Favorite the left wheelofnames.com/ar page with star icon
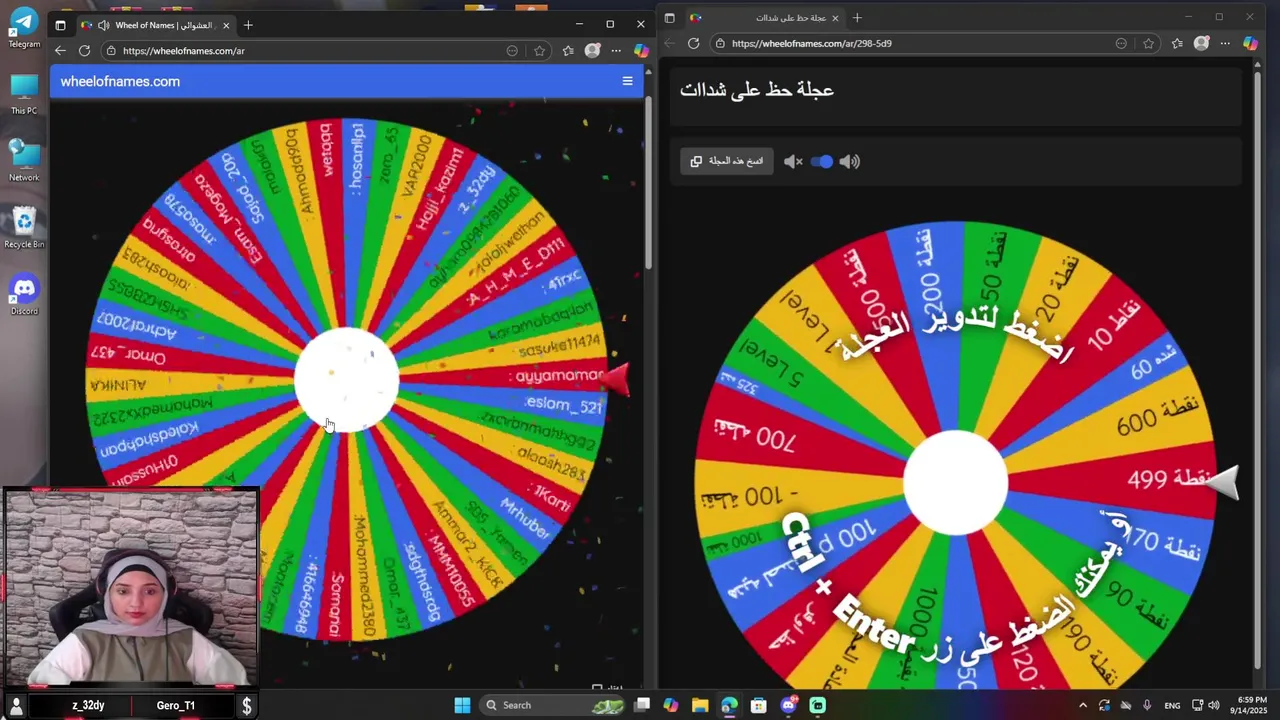Image resolution: width=1280 pixels, height=720 pixels. (x=540, y=50)
